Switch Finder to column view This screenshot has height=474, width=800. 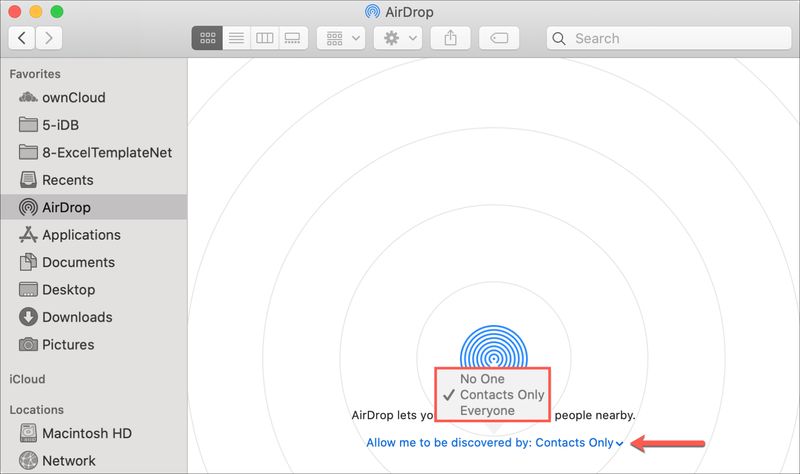coord(265,38)
